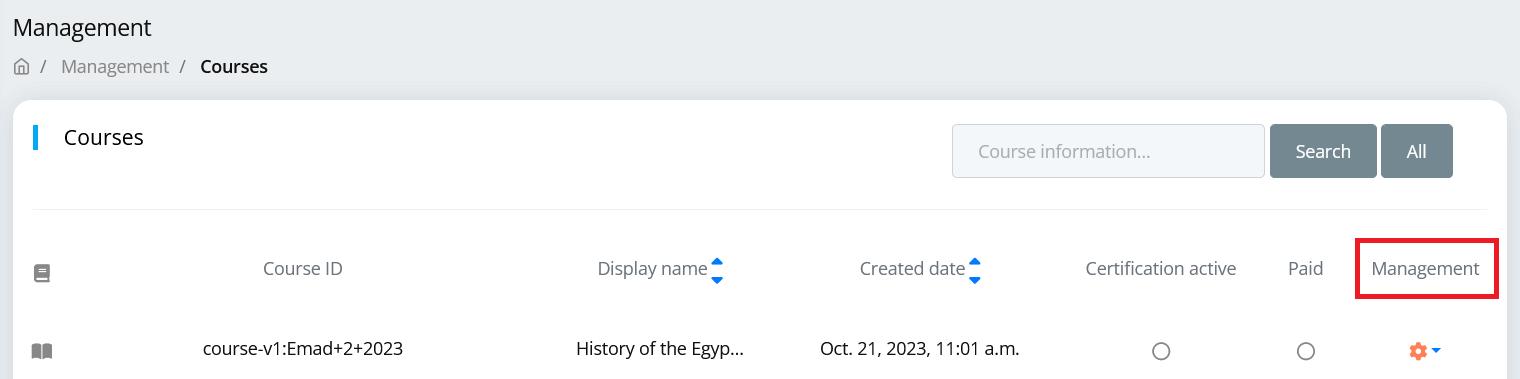This screenshot has width=1520, height=379.
Task: Sort Display name descending with down arrow
Action: (716, 279)
